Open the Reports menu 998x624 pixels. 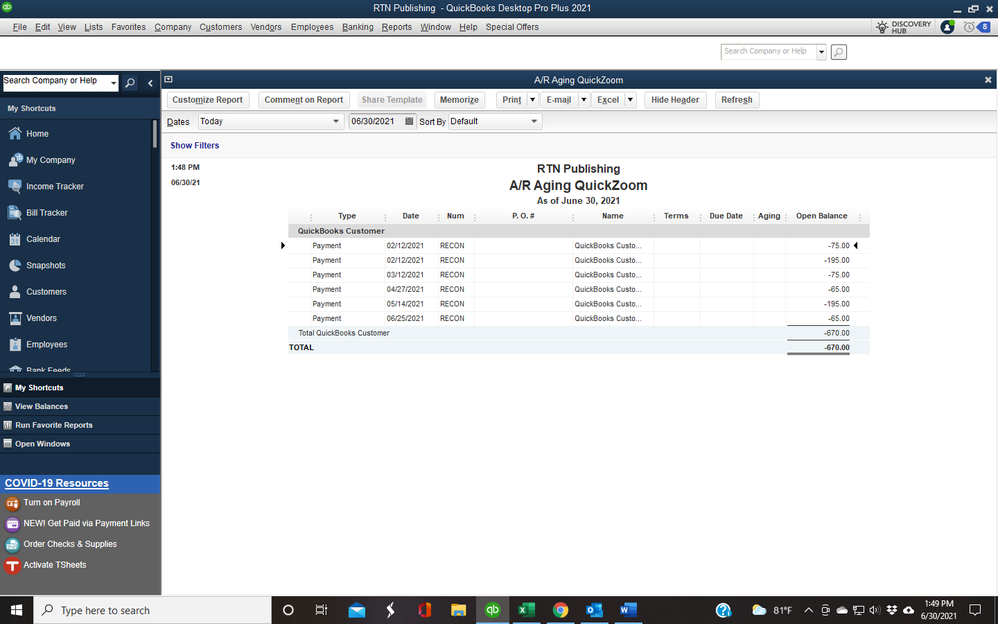pos(396,27)
